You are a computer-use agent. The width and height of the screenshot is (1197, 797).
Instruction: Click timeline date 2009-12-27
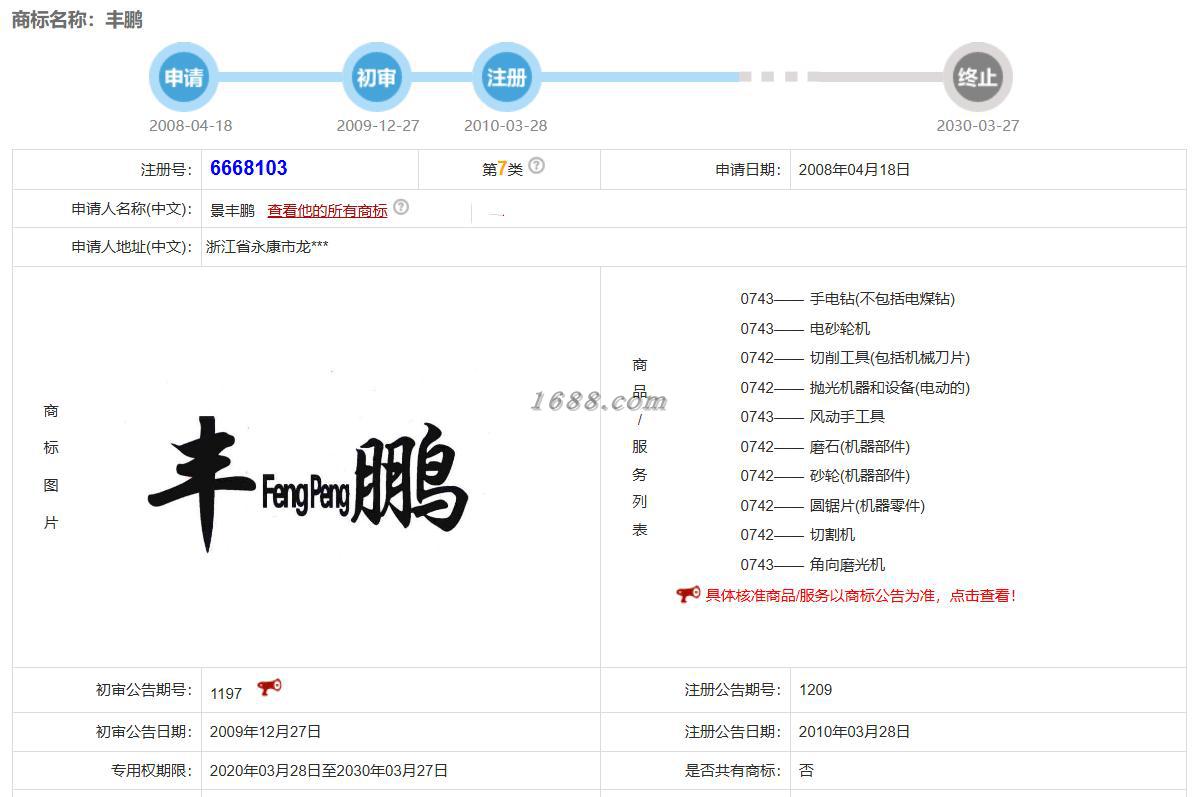(x=378, y=125)
